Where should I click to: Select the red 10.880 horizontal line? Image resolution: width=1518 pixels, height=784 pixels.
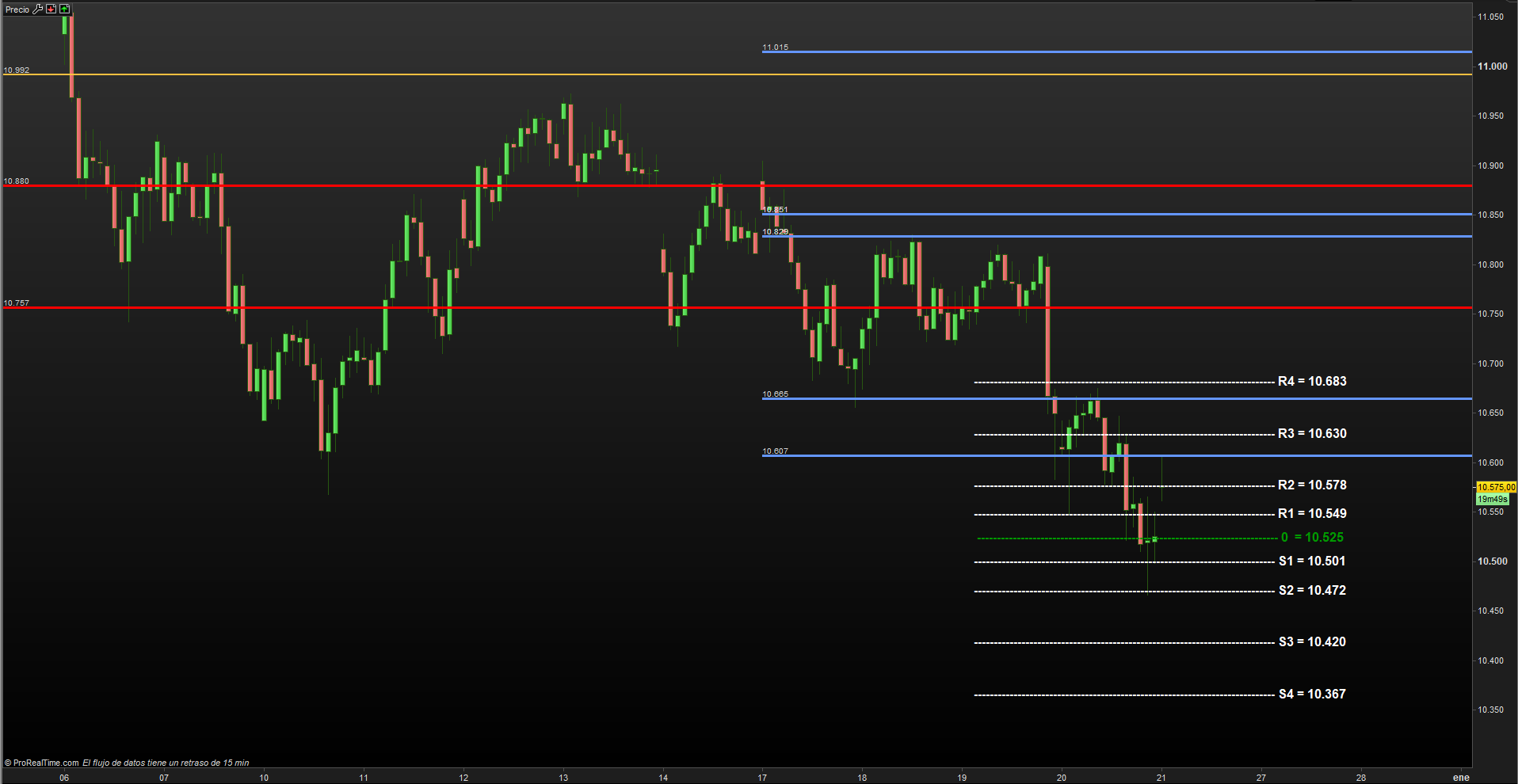[396, 185]
